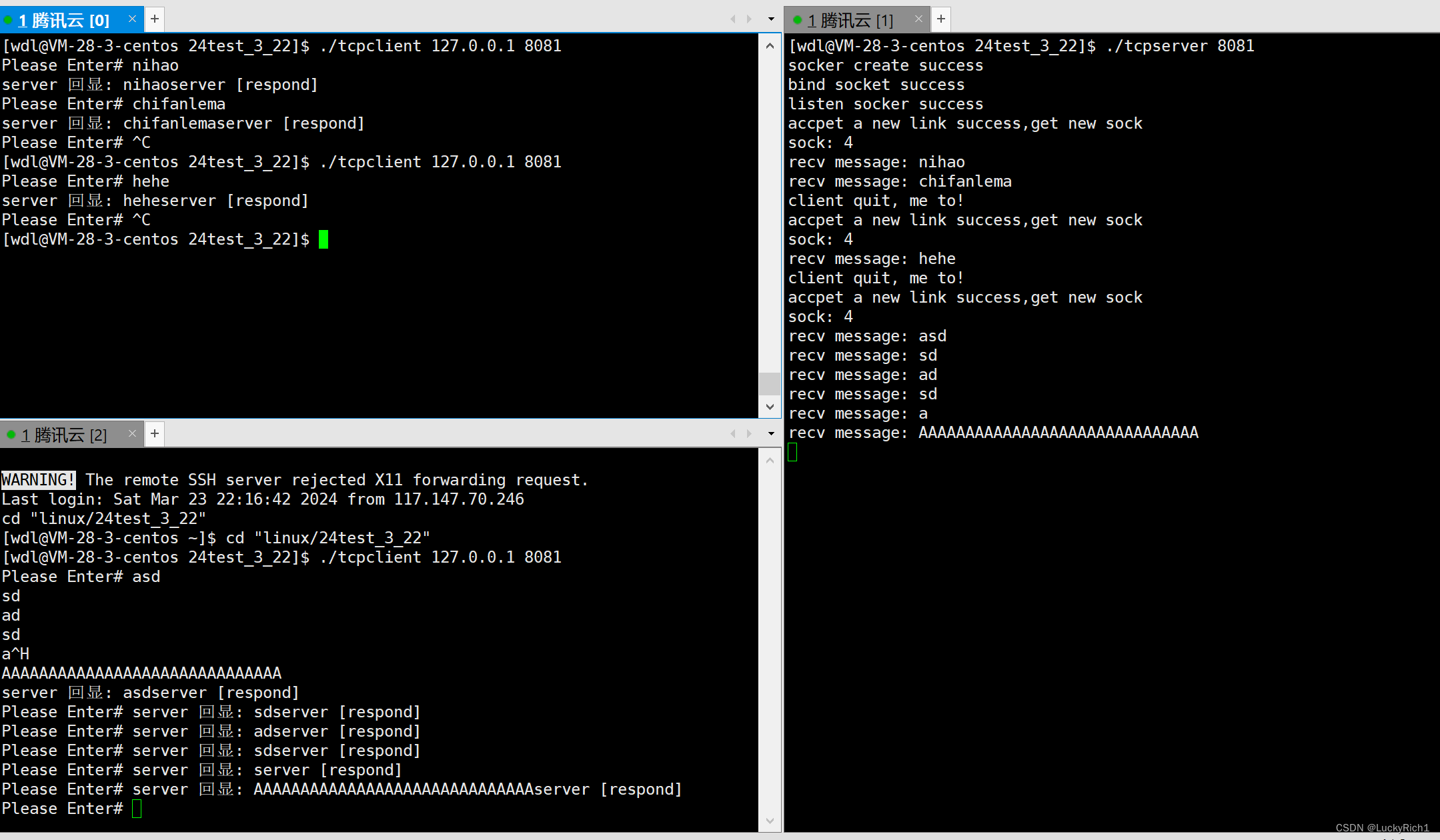Switch to the 腾讯云 [0] session tab
The image size is (1440, 840).
point(63,20)
